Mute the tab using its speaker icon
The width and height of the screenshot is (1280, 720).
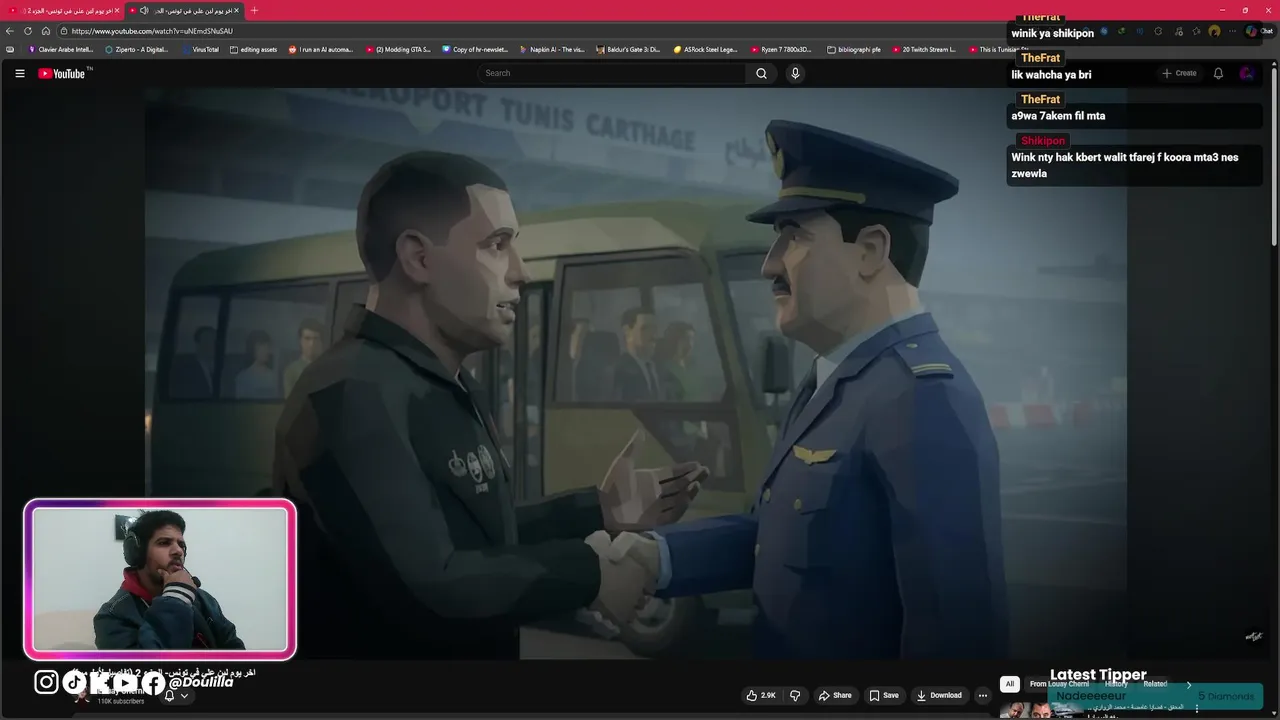pyautogui.click(x=144, y=10)
